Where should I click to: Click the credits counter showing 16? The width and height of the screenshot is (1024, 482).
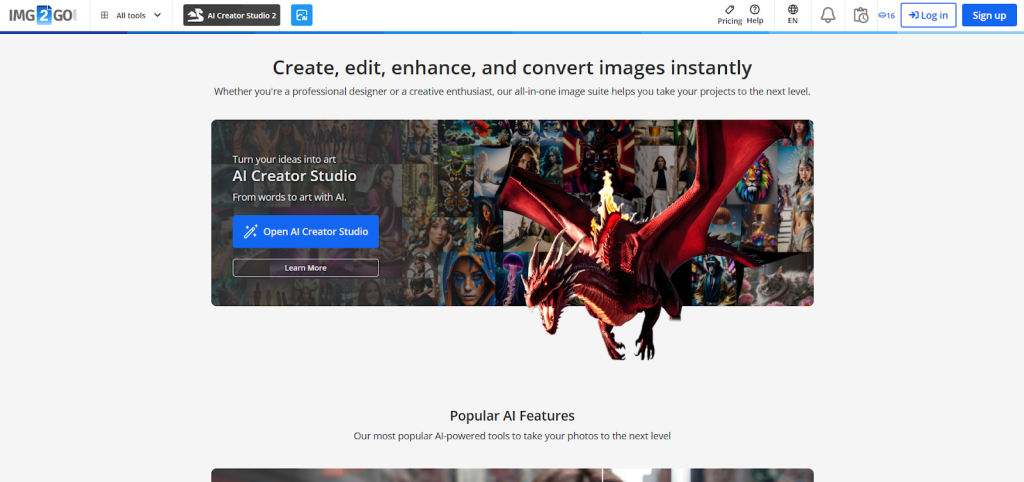point(886,15)
